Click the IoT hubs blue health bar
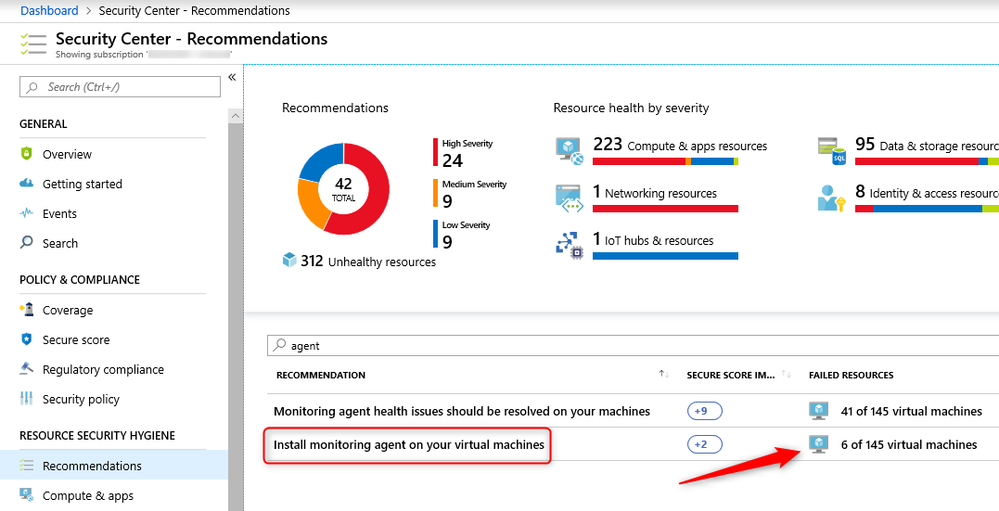999x511 pixels. click(x=665, y=256)
